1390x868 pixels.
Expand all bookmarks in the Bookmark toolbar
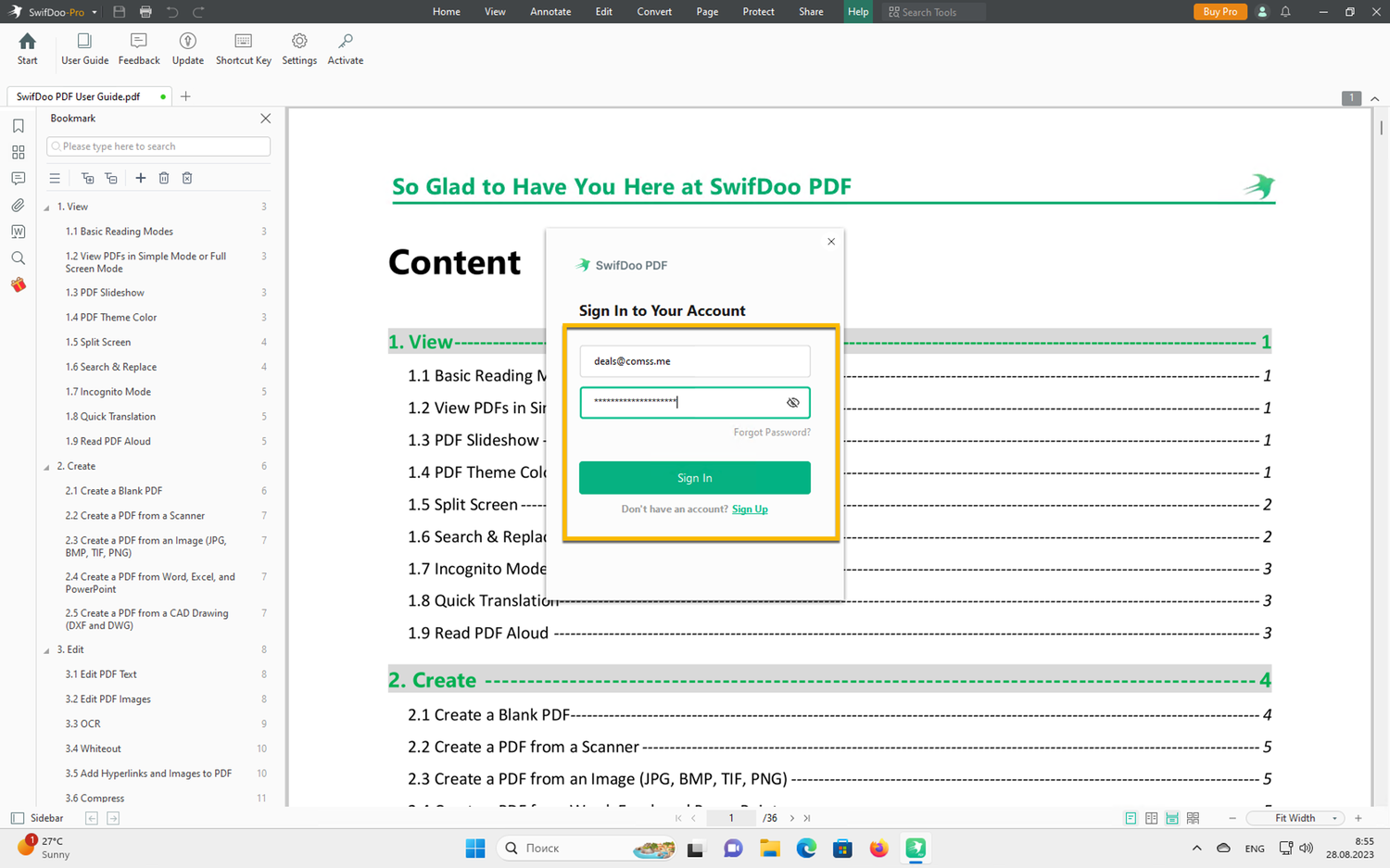[x=87, y=178]
